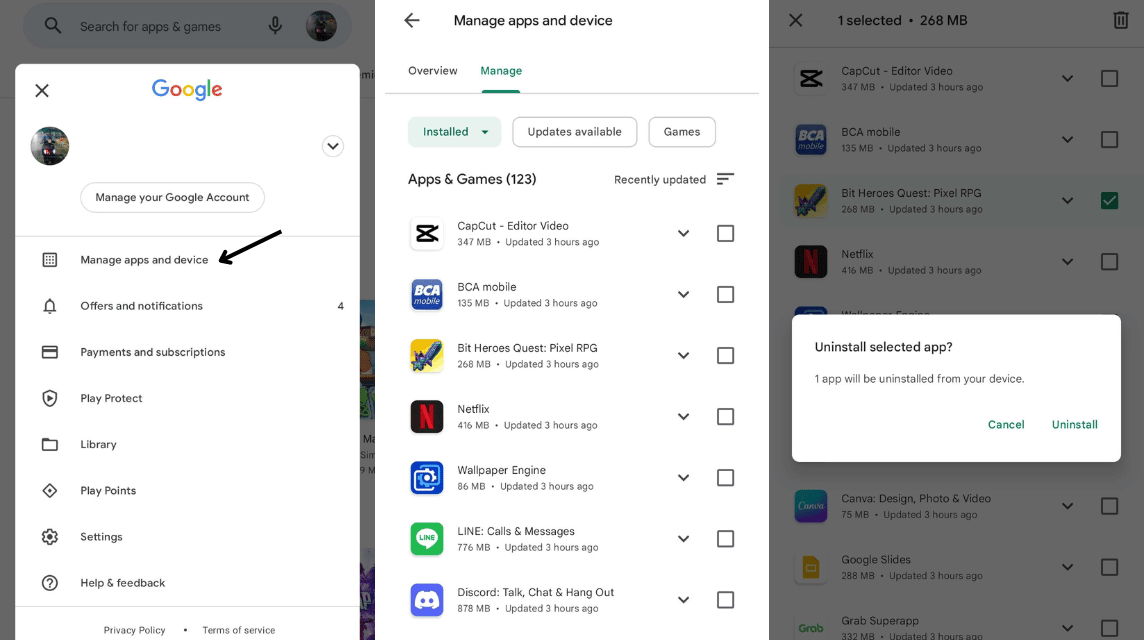This screenshot has width=1144, height=640.
Task: Uncheck selected Bit Heroes Quest checkbox
Action: (1109, 201)
